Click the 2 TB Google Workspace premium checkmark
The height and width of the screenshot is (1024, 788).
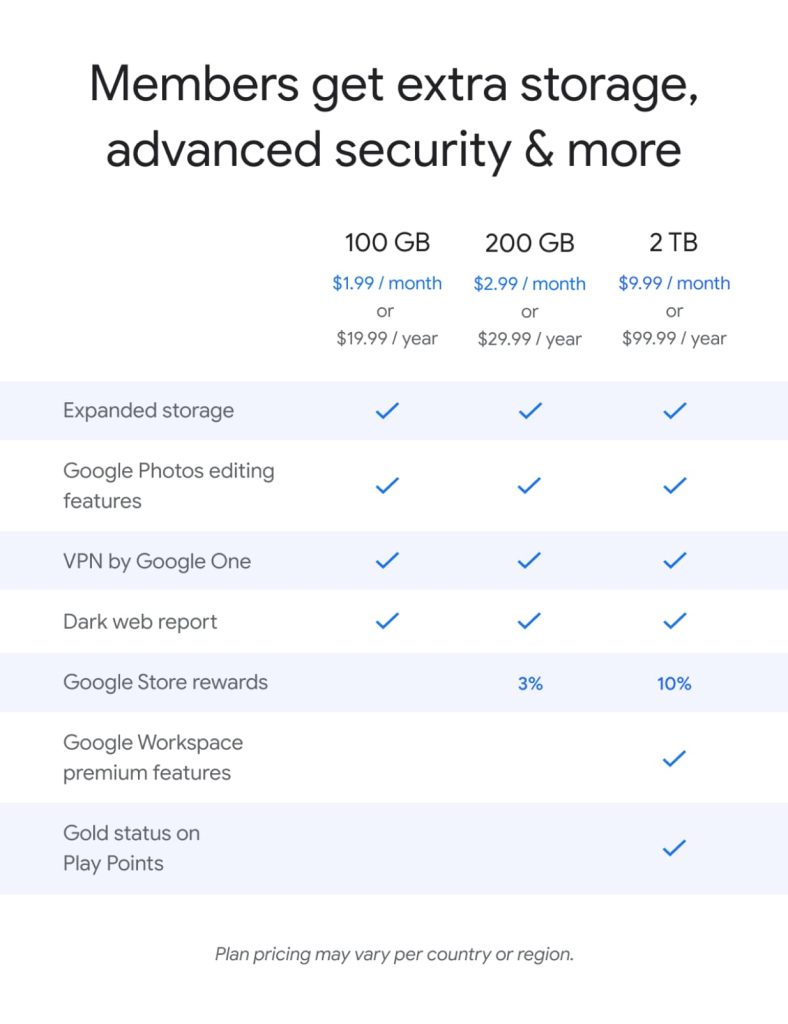(675, 758)
